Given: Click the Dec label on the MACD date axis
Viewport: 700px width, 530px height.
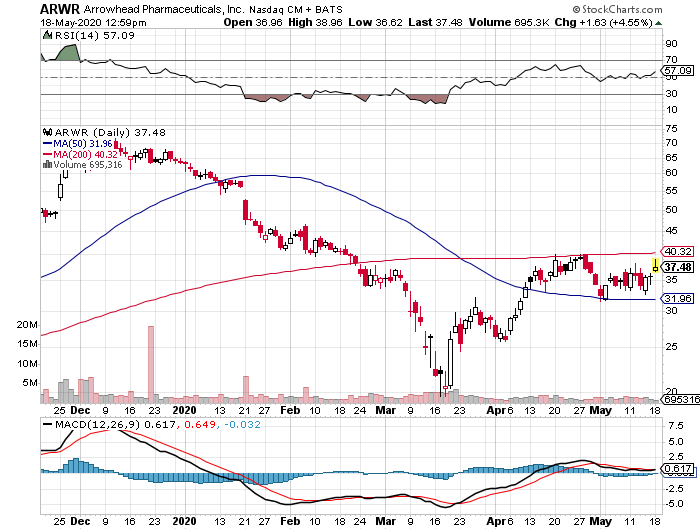Looking at the screenshot, I should [80, 521].
